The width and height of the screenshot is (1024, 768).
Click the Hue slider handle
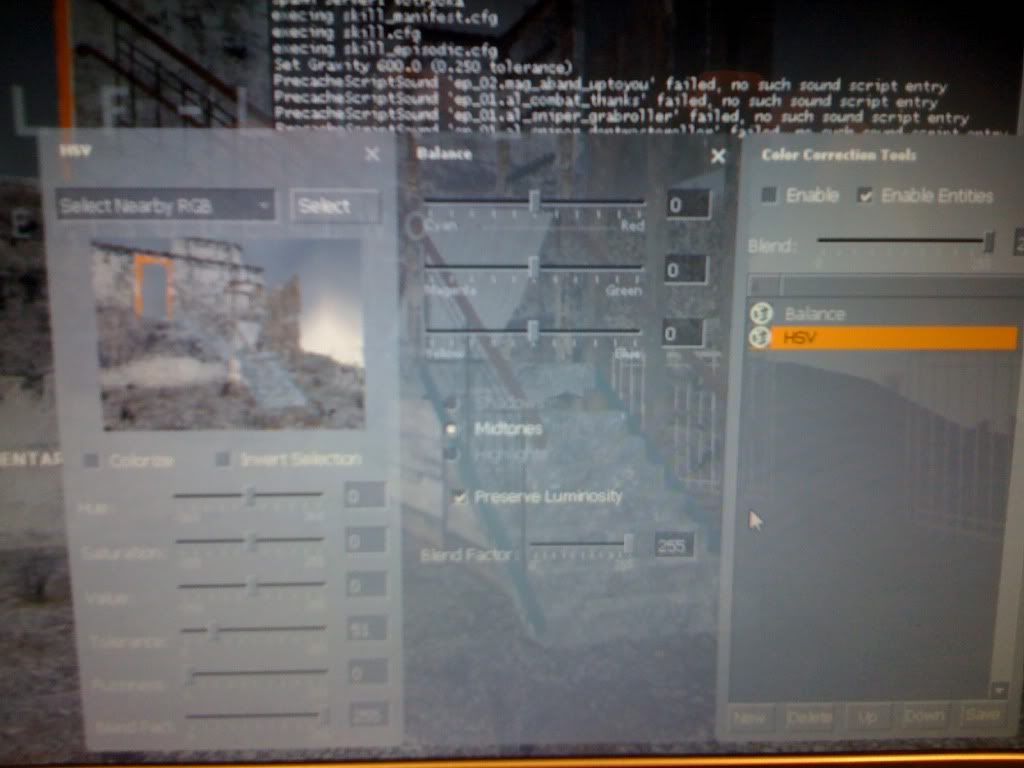[x=251, y=495]
